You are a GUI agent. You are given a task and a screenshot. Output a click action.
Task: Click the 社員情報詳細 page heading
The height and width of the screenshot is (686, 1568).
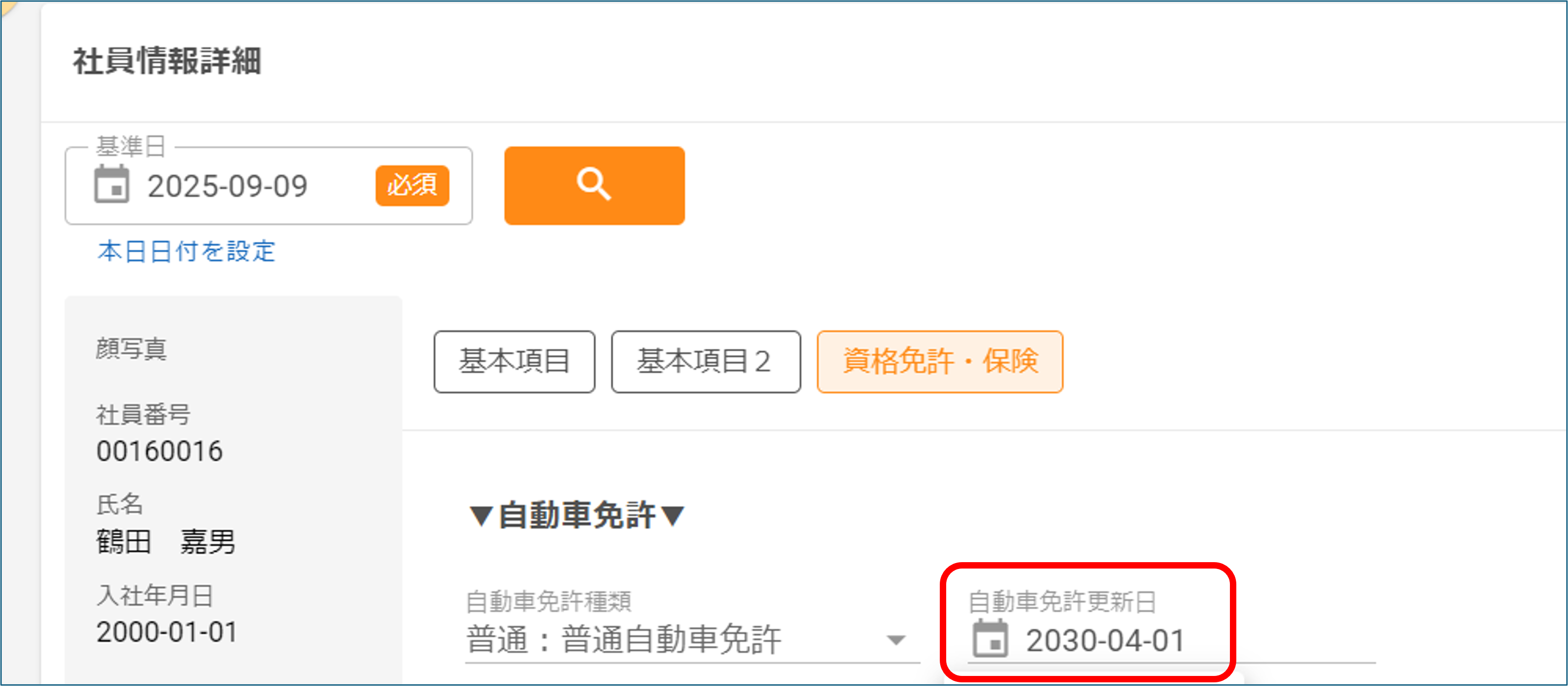[167, 61]
